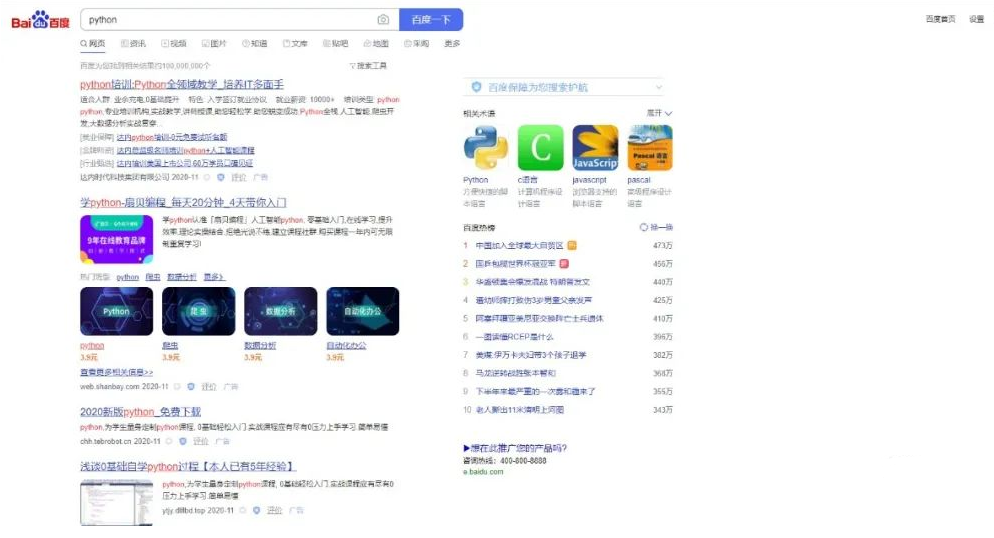Click the green C语言 icon
The image size is (994, 538).
540,149
